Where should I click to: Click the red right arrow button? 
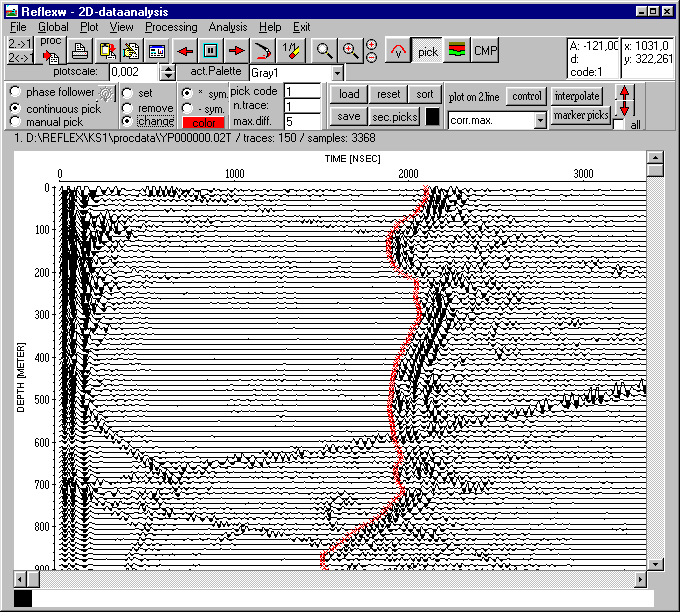(237, 50)
